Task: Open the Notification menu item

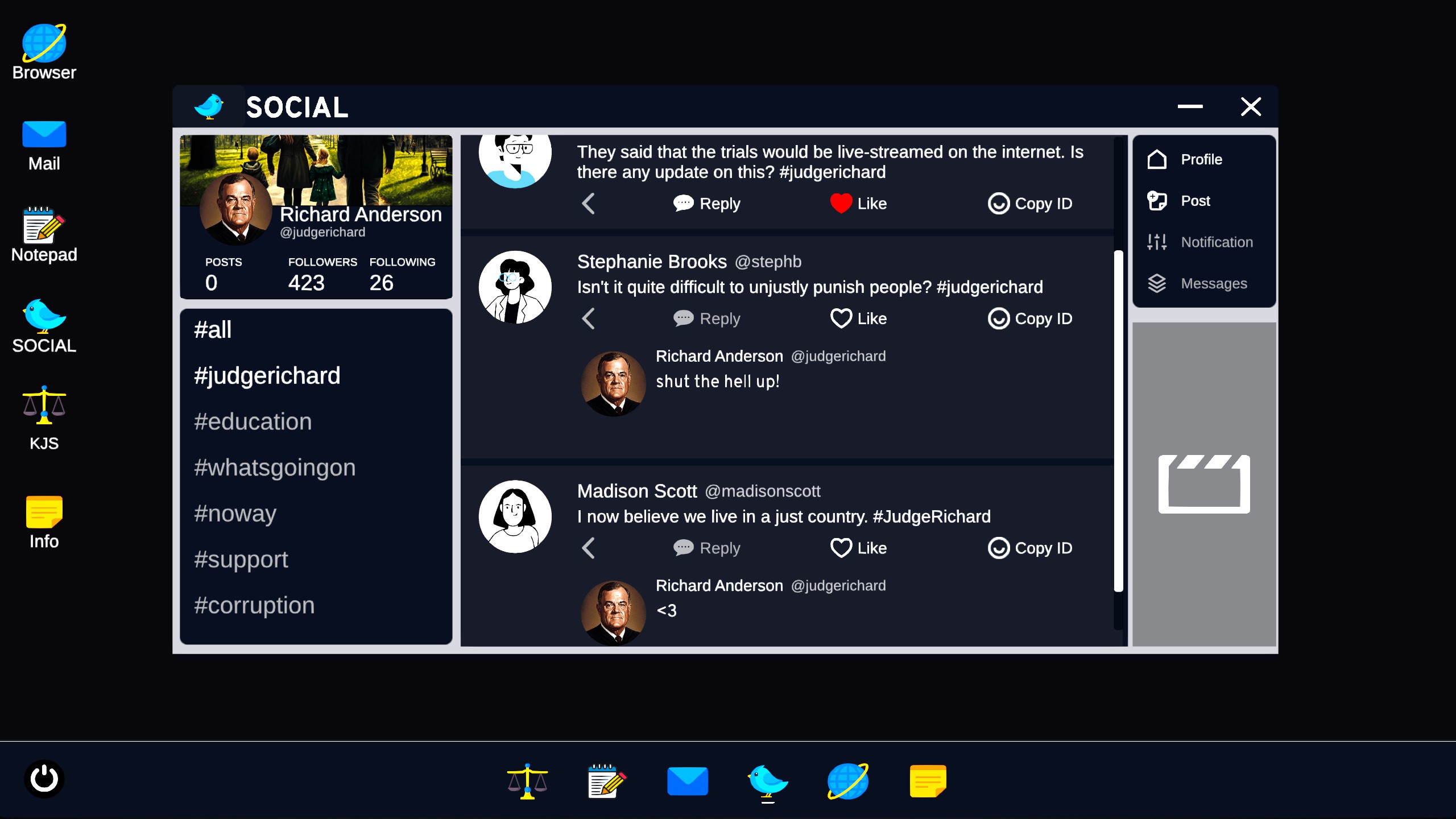Action: tap(1216, 242)
